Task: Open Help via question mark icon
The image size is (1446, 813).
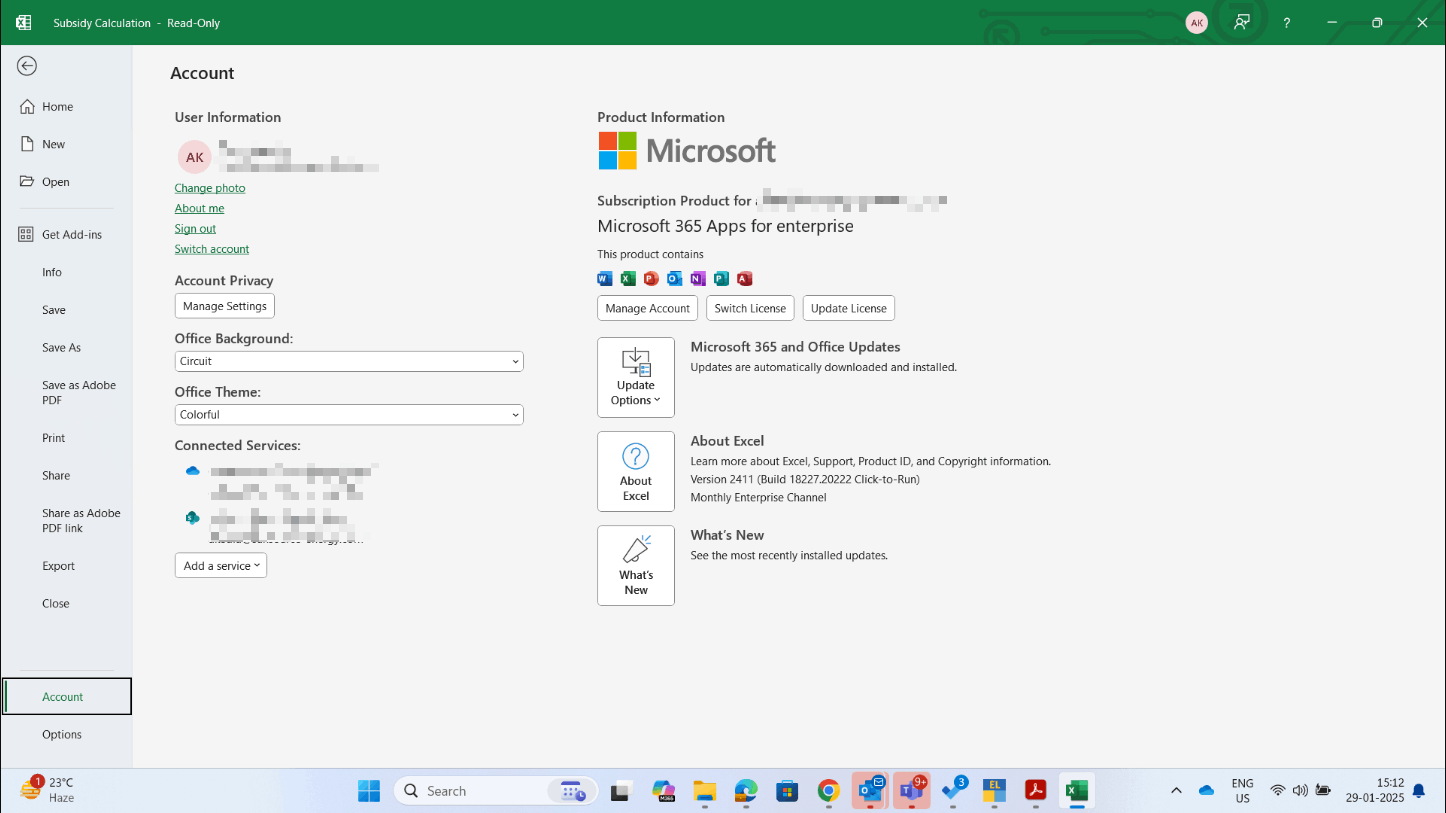Action: [x=1287, y=23]
